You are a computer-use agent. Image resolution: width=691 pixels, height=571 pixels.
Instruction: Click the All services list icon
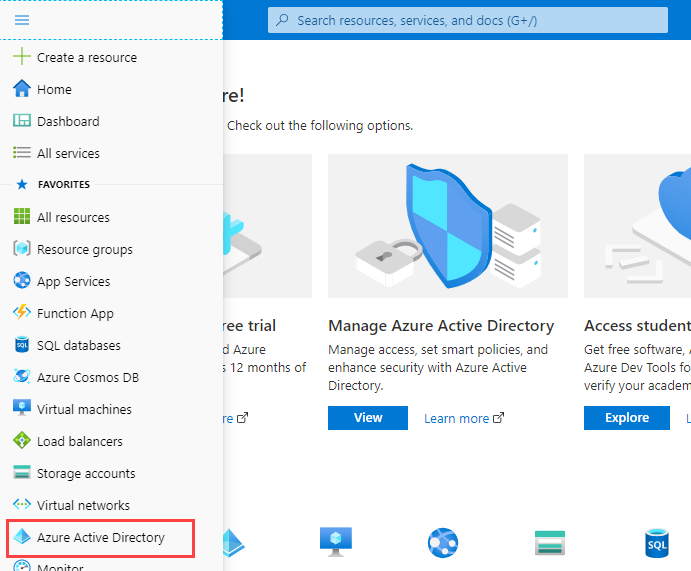click(22, 152)
